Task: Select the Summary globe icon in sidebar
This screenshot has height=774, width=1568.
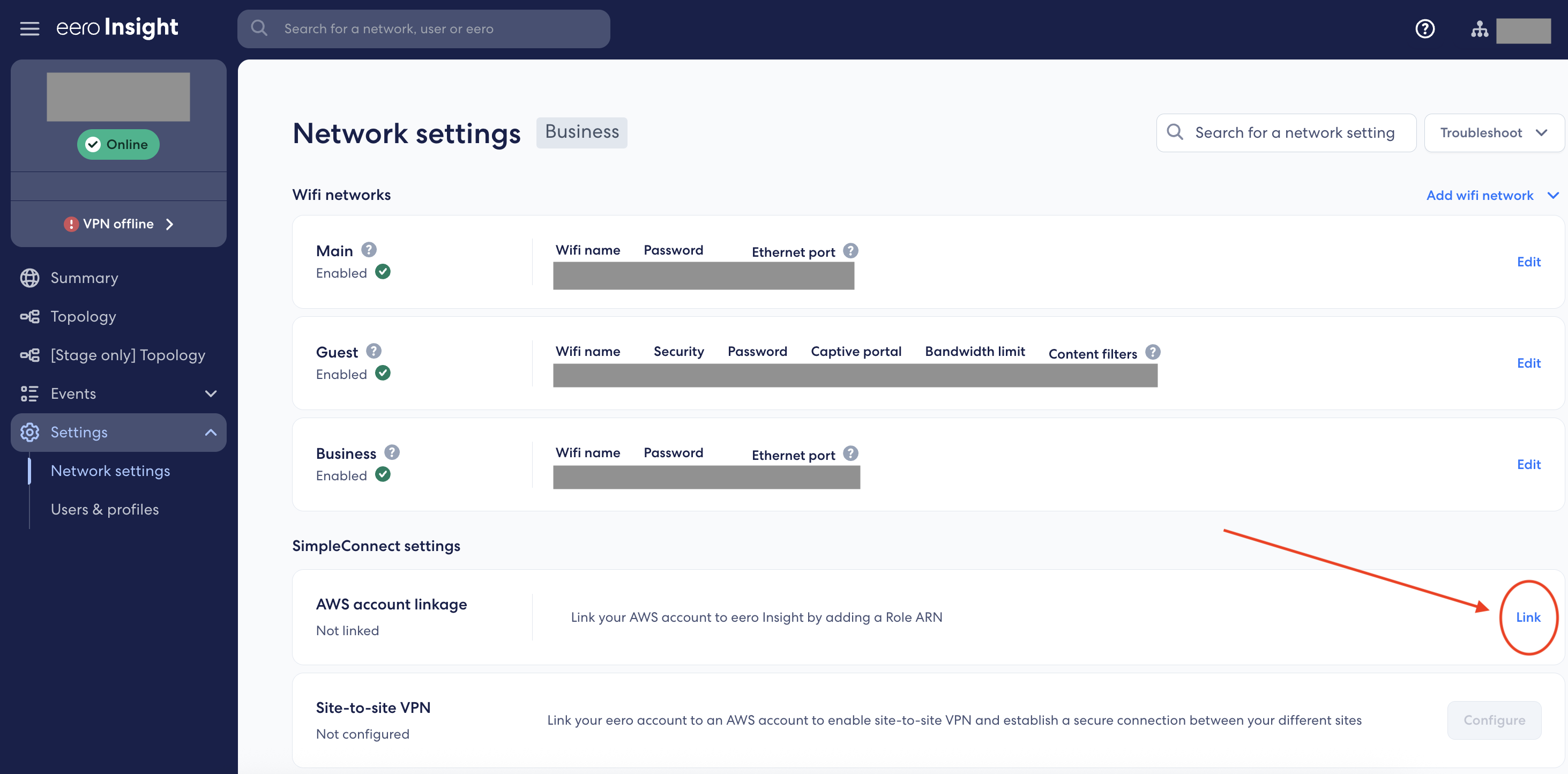Action: click(x=30, y=278)
